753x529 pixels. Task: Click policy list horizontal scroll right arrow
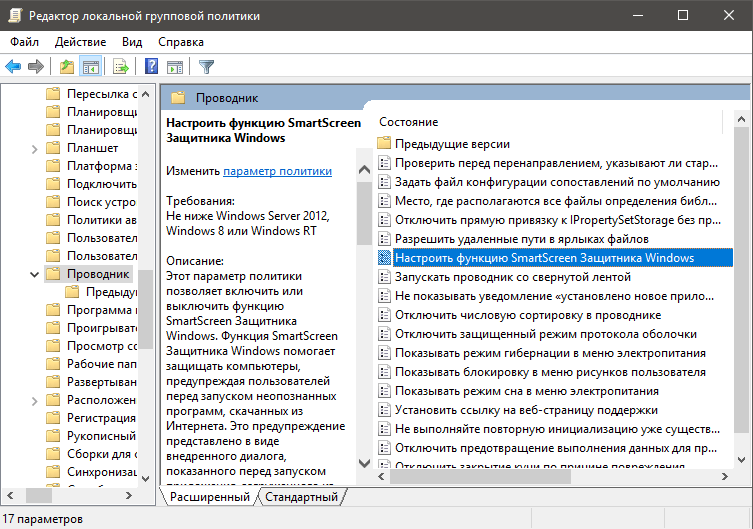725,477
